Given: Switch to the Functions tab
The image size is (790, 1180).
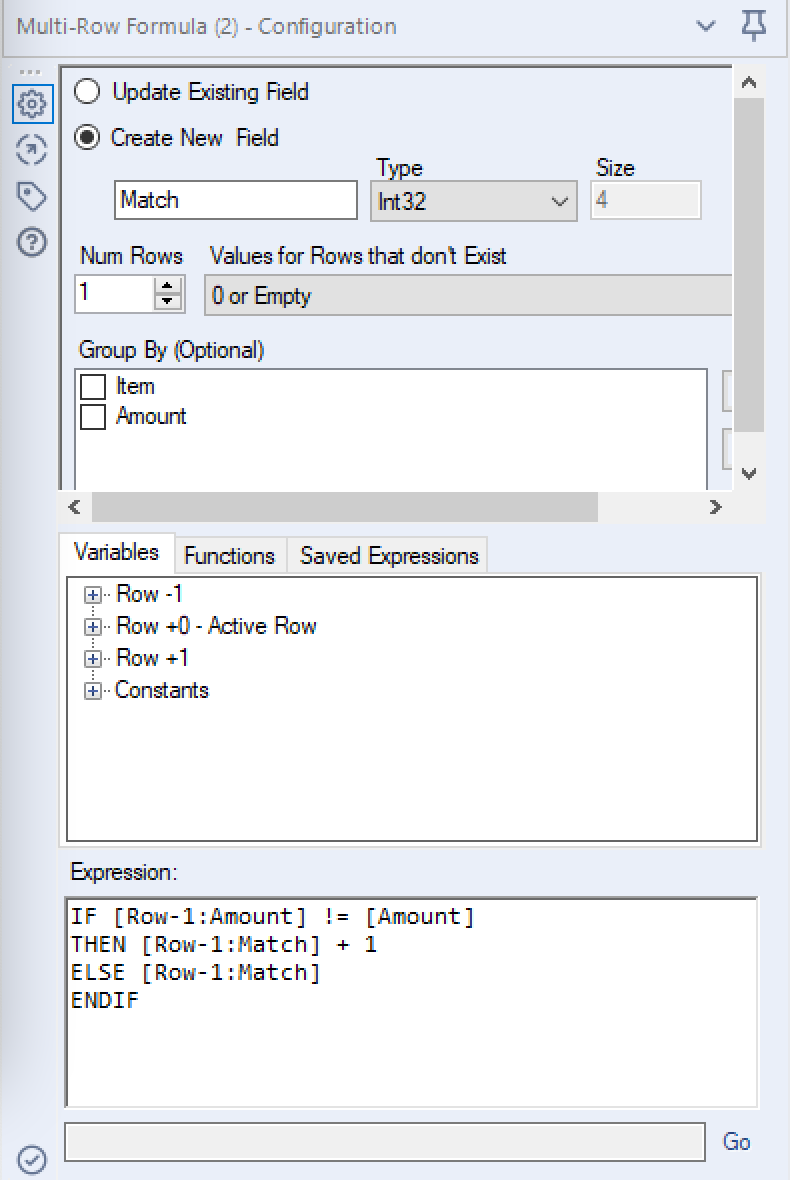Looking at the screenshot, I should pyautogui.click(x=229, y=556).
